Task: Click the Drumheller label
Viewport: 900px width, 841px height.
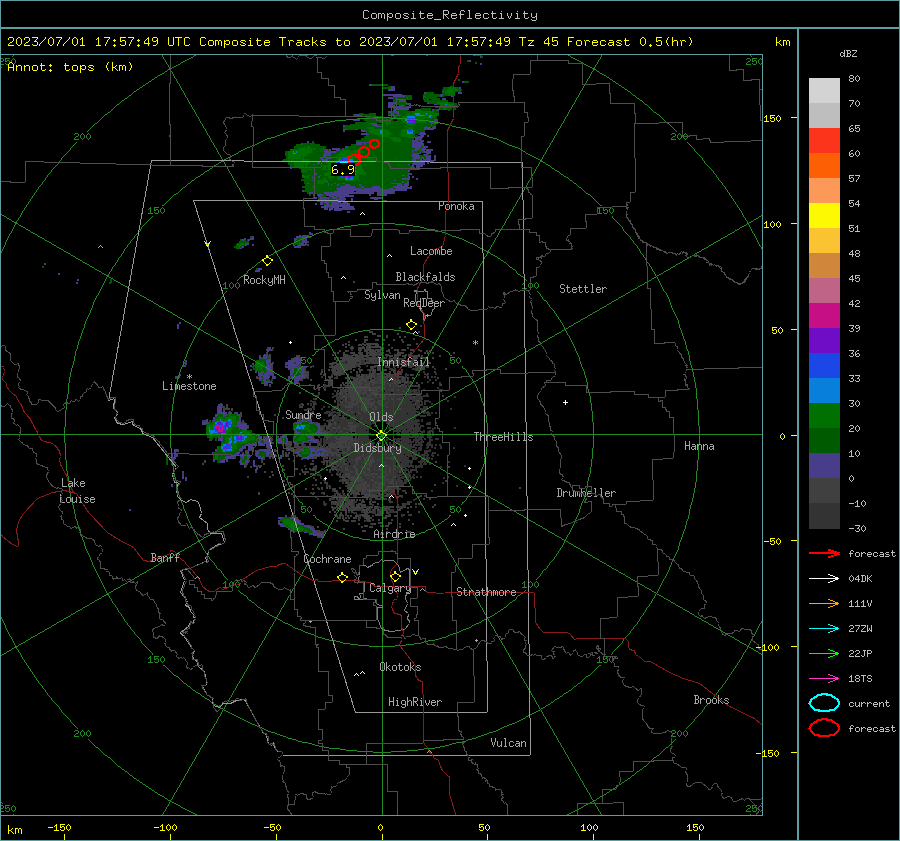Action: click(x=586, y=493)
